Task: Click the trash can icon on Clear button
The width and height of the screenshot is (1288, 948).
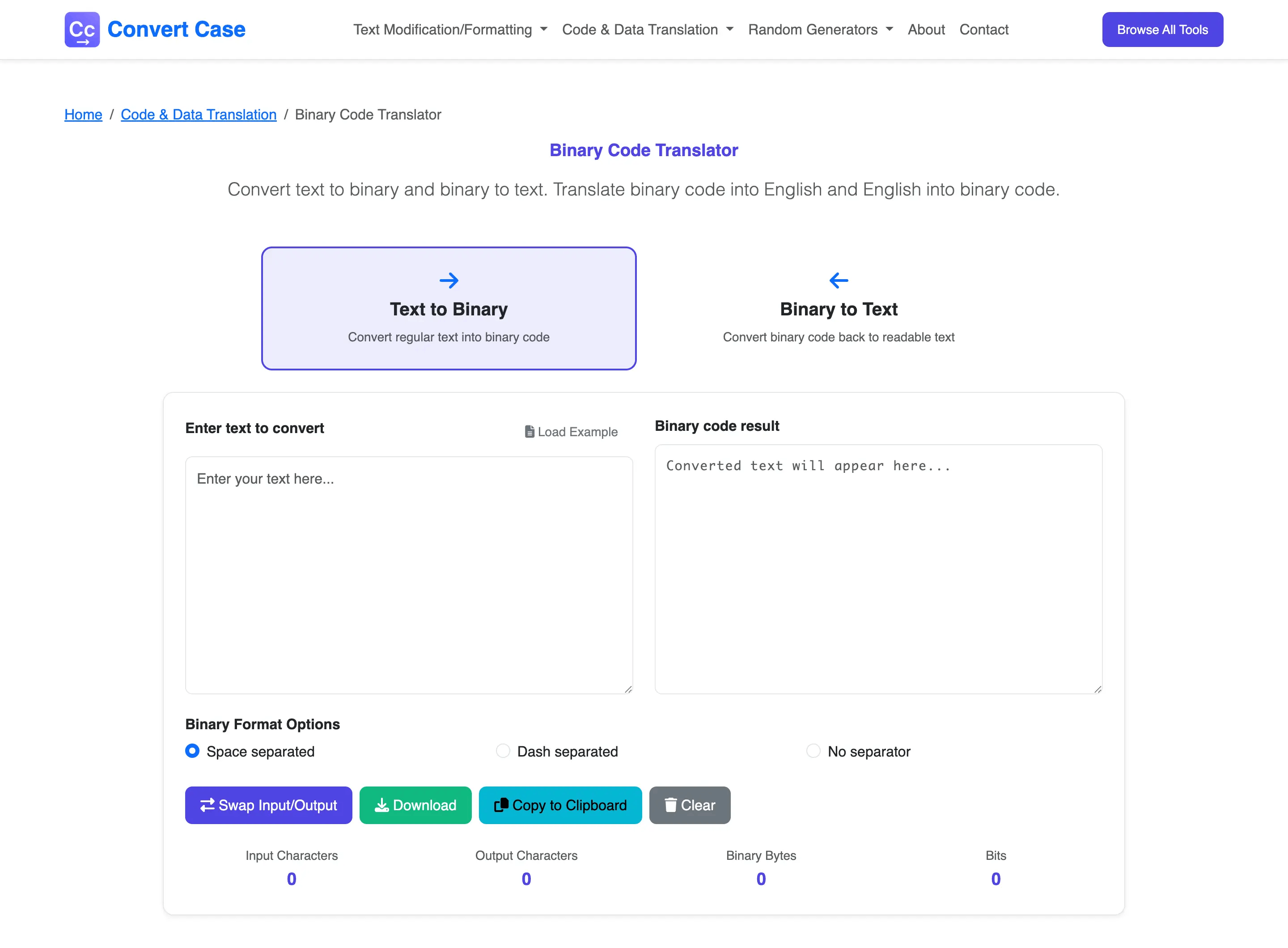Action: pos(670,804)
